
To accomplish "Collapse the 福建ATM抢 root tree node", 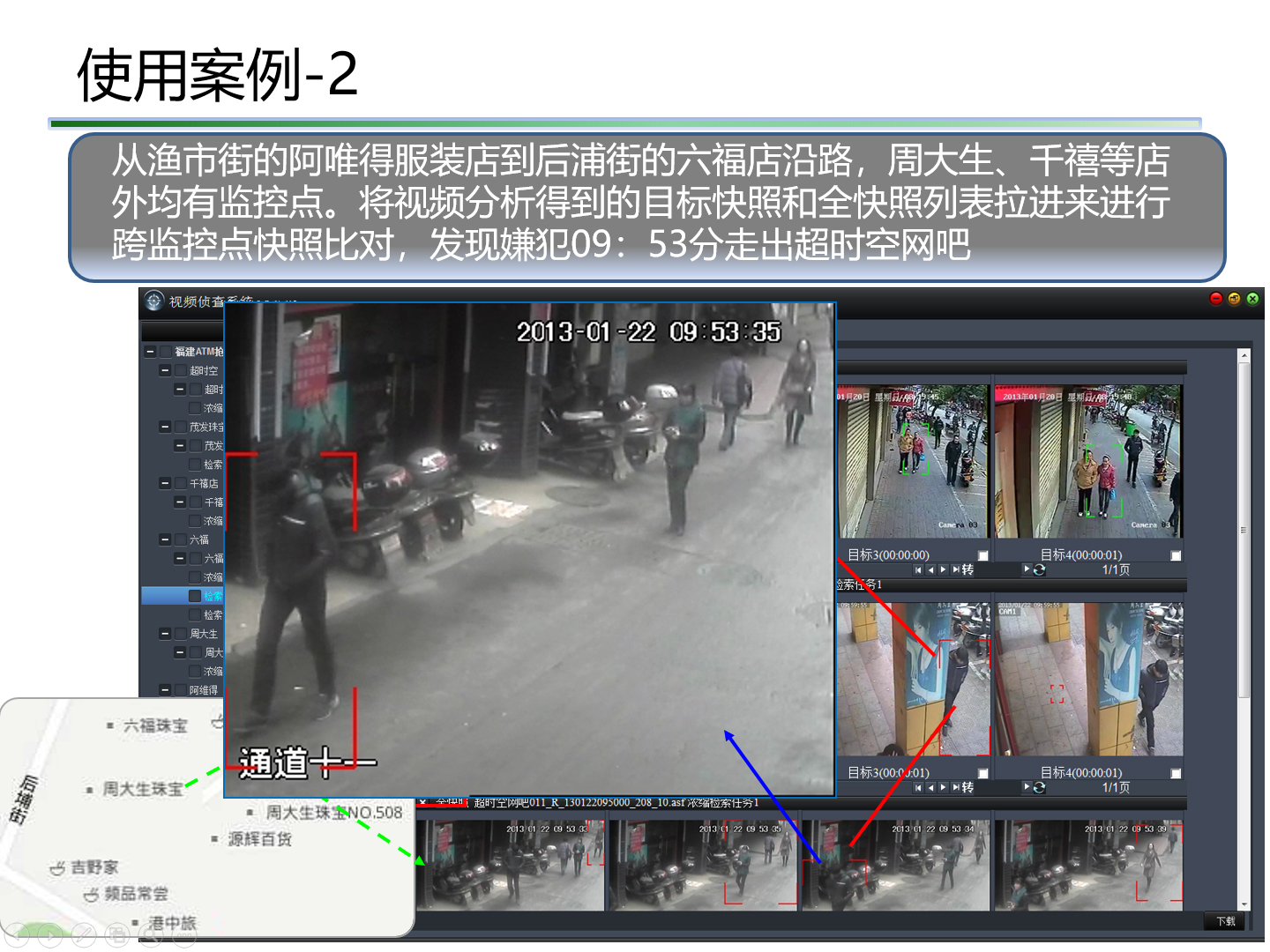I will pos(150,352).
